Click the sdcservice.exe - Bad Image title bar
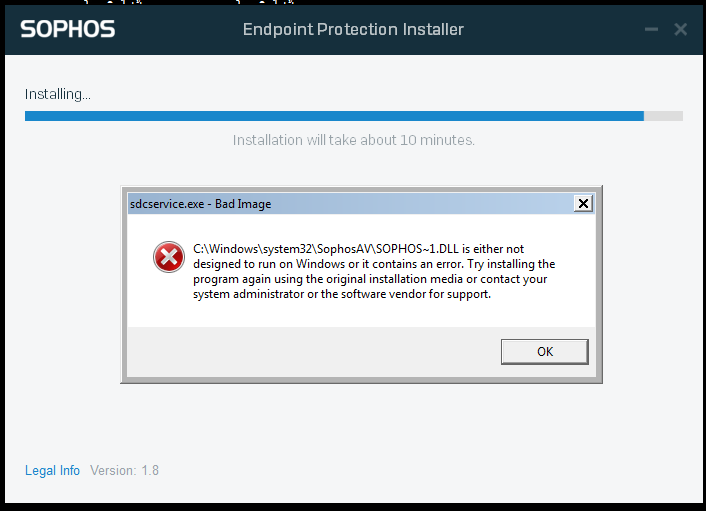 pyautogui.click(x=350, y=203)
